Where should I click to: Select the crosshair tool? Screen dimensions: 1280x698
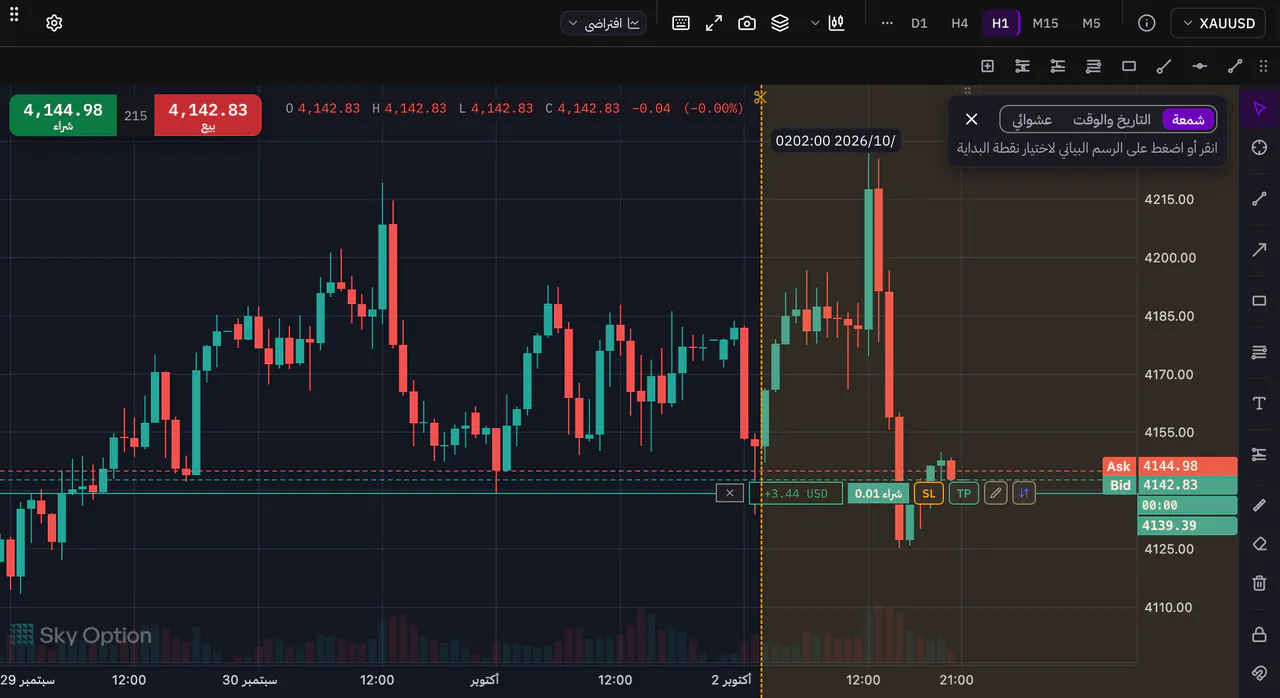pos(1259,148)
